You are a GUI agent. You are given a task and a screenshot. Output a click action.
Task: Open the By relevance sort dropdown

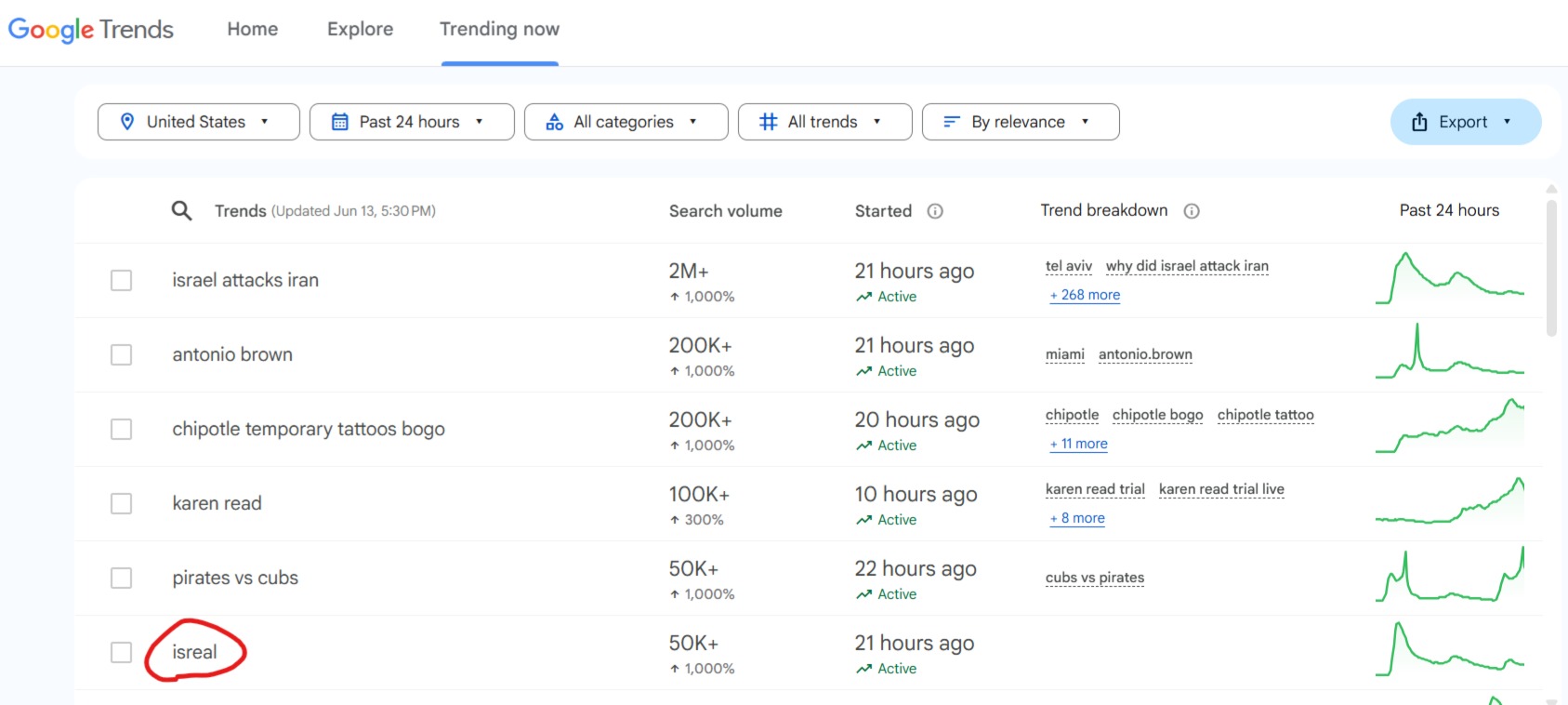point(1021,122)
